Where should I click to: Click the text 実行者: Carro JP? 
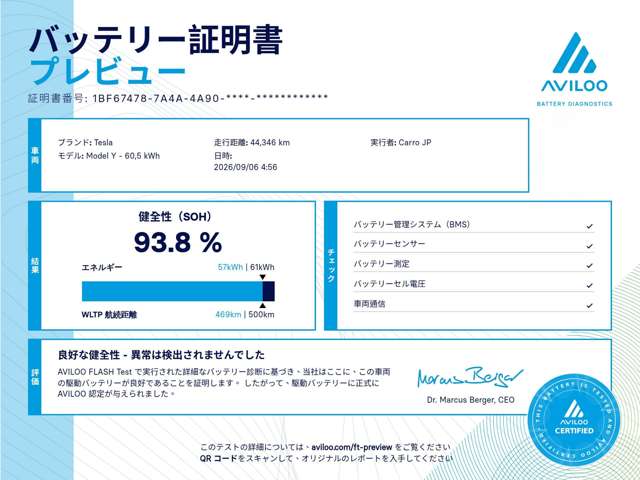pyautogui.click(x=401, y=142)
